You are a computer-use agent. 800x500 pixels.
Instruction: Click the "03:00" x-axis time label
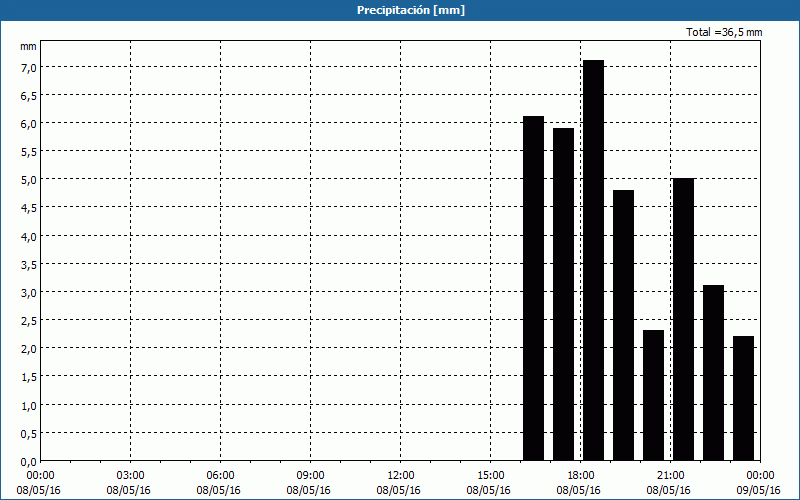coord(130,476)
